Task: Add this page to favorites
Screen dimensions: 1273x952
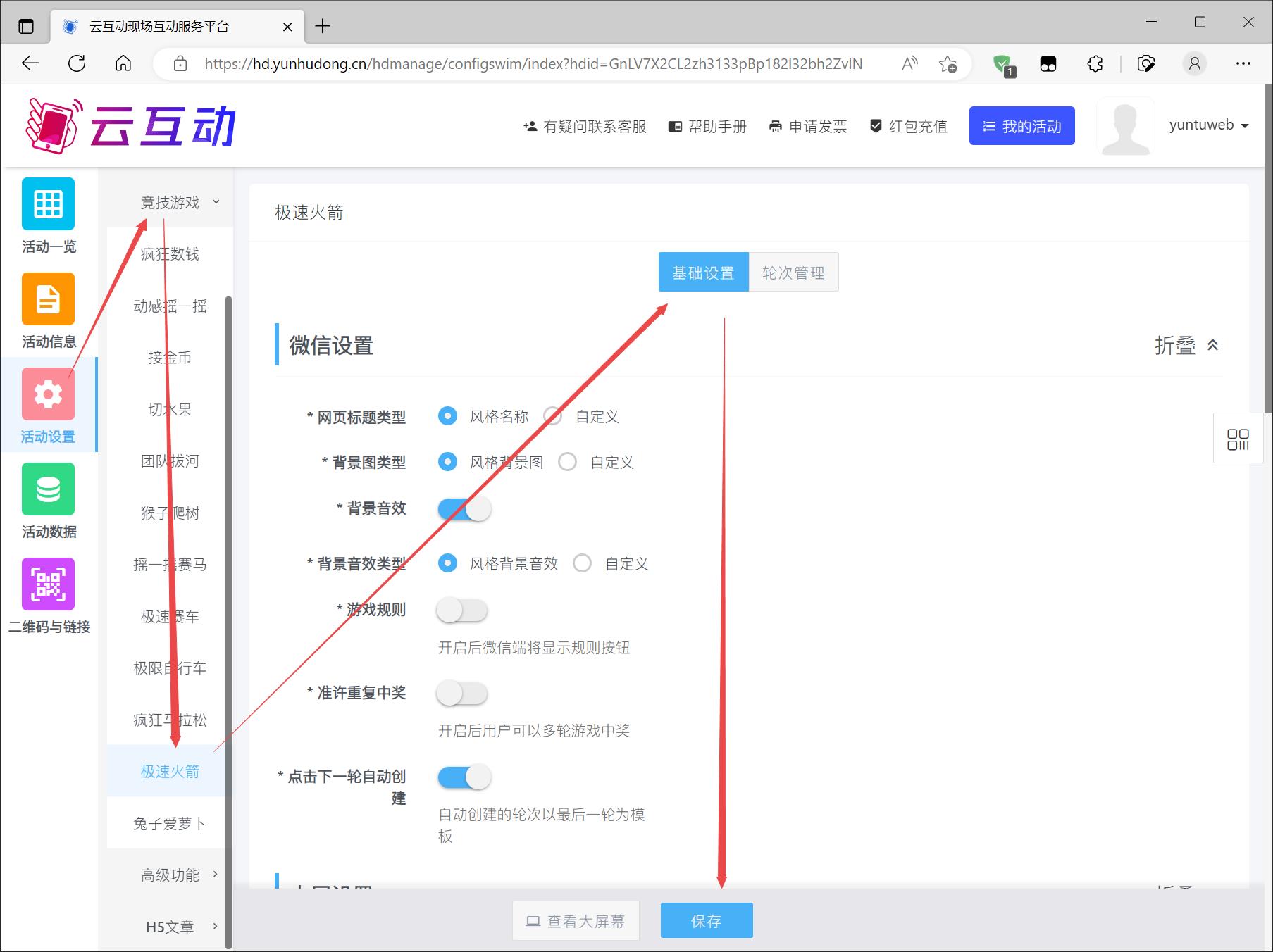Action: point(948,64)
